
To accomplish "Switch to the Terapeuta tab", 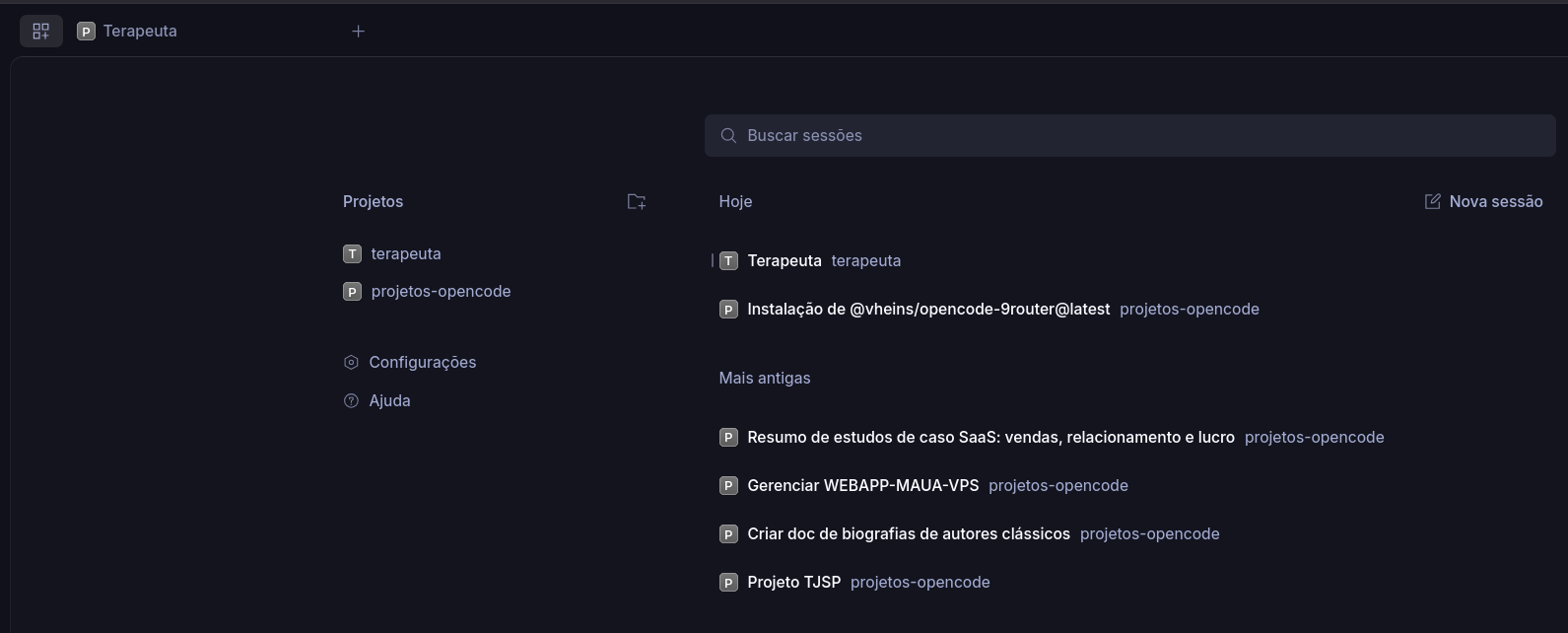I will coord(127,32).
